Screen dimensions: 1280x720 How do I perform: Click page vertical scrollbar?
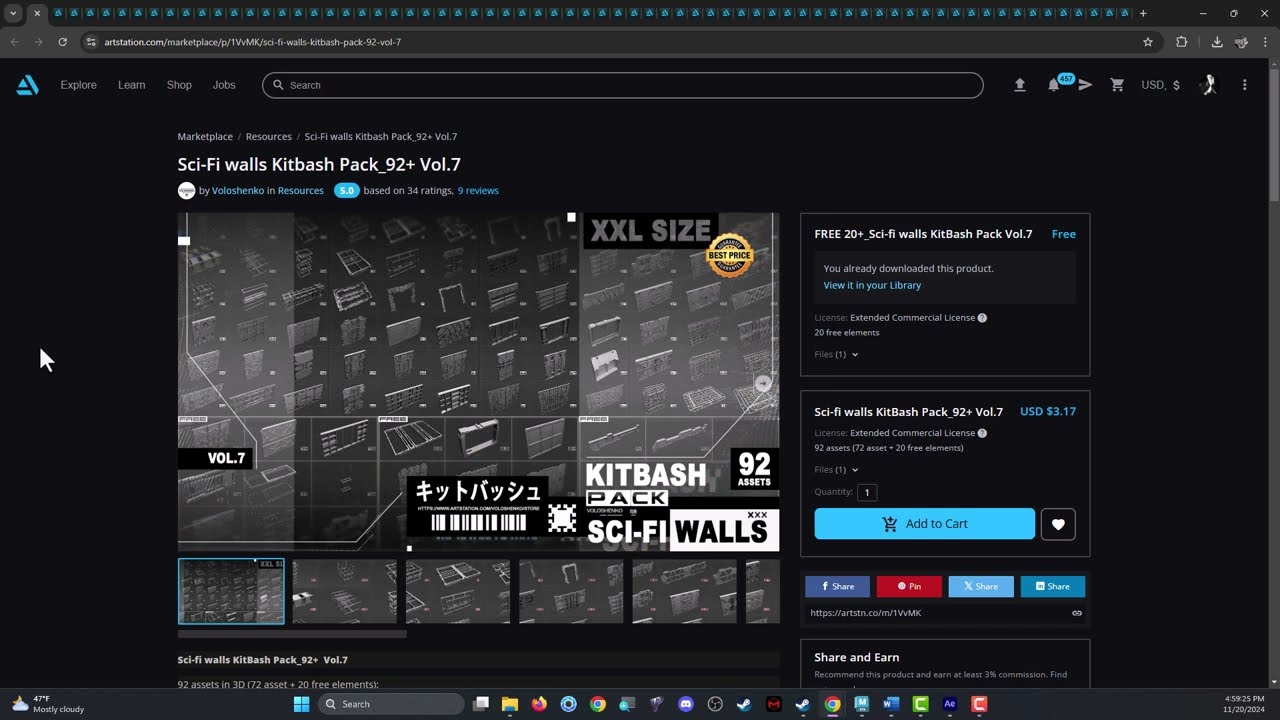click(x=1273, y=133)
